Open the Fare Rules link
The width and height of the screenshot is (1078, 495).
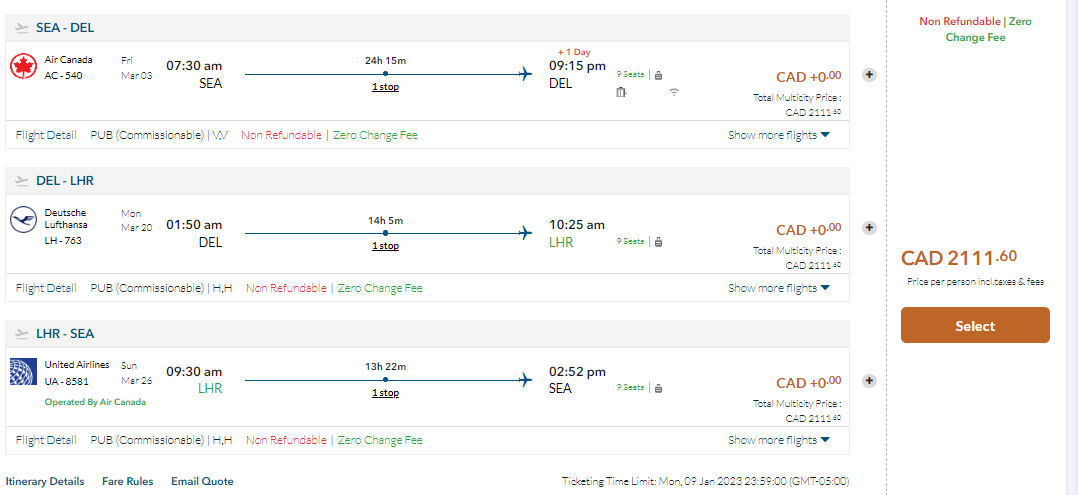coord(128,481)
